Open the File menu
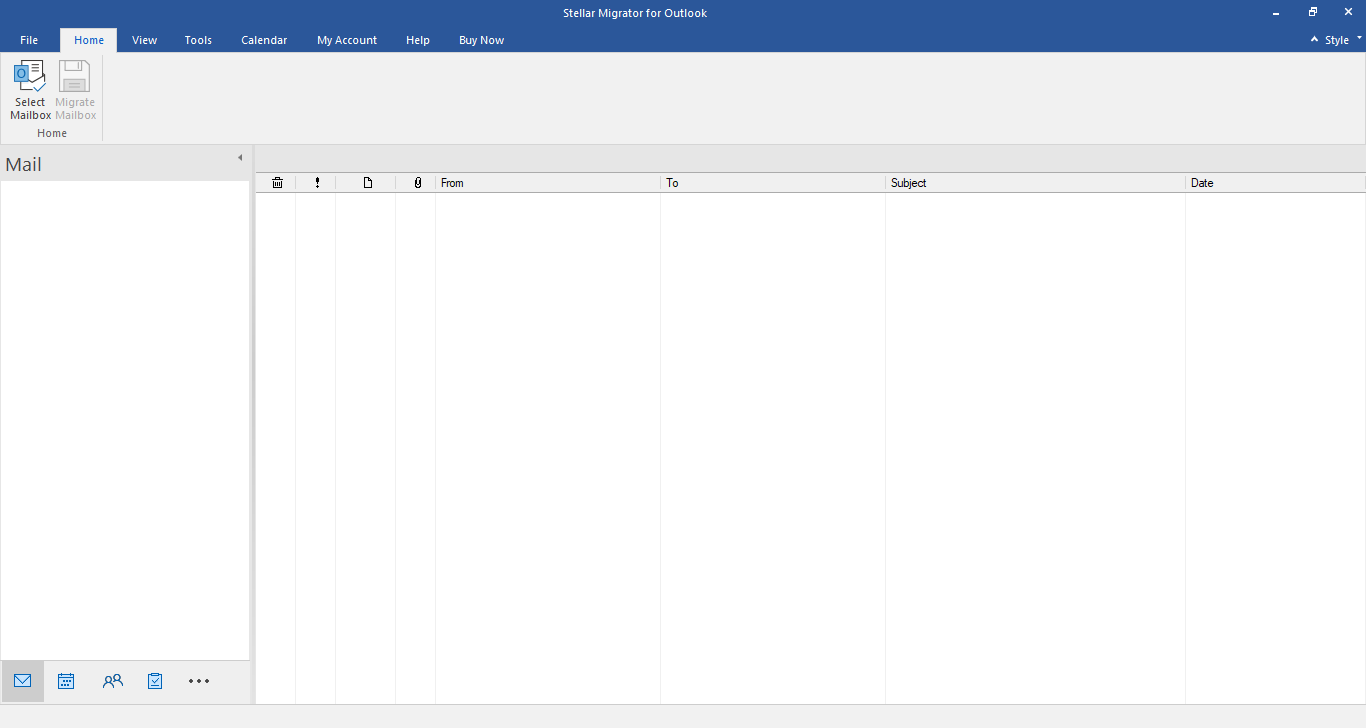 coord(29,40)
